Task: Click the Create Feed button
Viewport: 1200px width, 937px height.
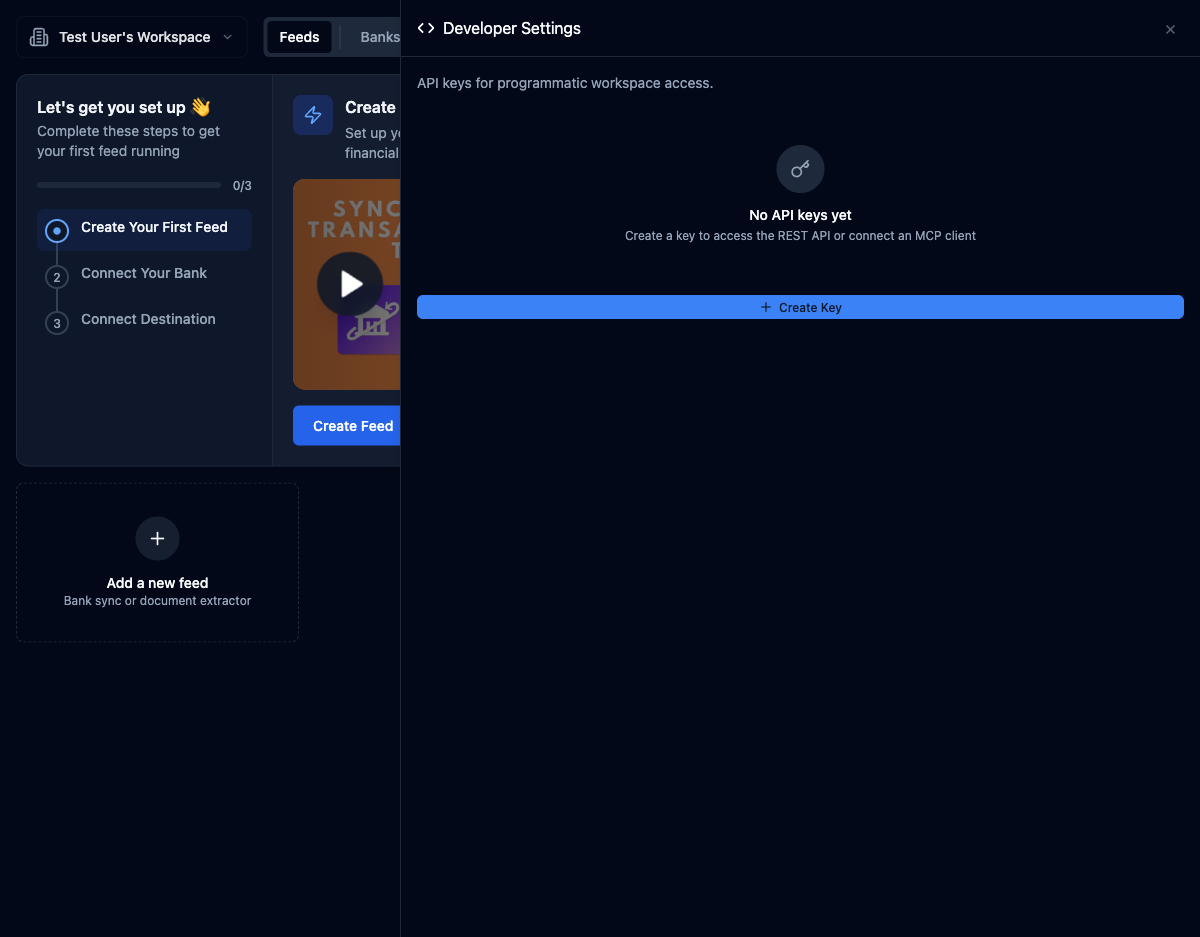Action: [353, 425]
